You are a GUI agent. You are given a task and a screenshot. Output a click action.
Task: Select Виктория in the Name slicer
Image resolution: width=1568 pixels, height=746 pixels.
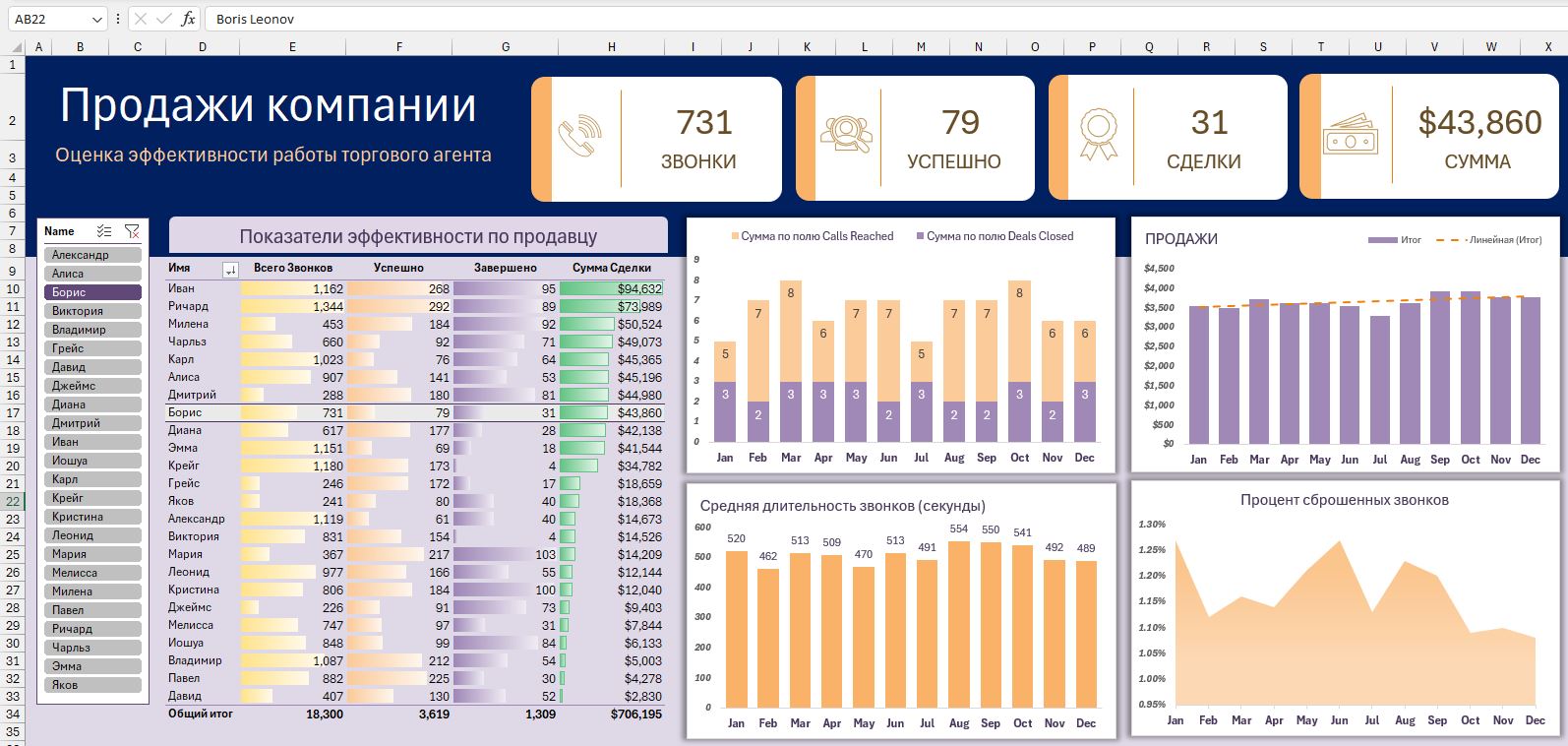pos(92,311)
